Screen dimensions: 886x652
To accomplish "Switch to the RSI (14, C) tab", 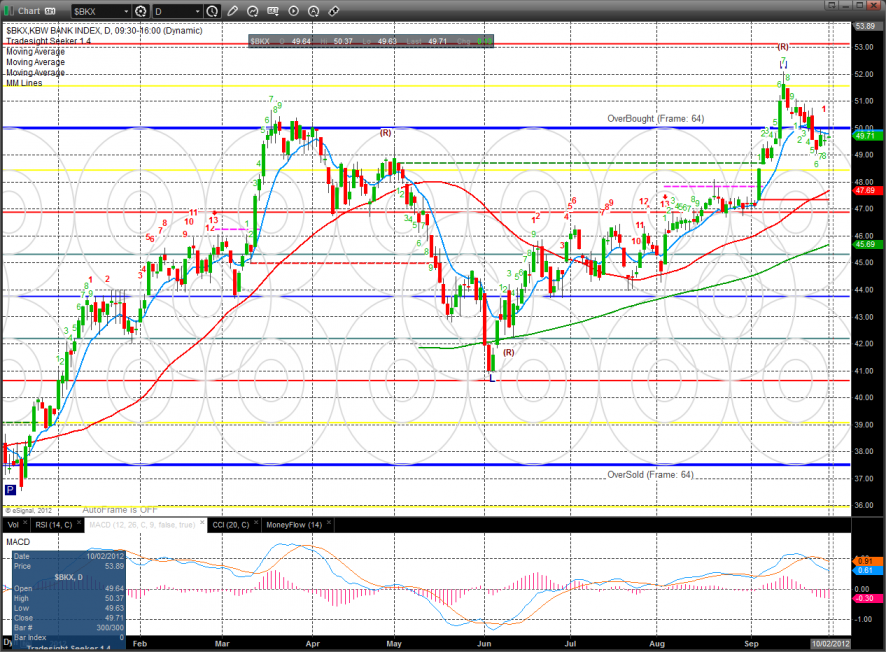I will (x=54, y=525).
